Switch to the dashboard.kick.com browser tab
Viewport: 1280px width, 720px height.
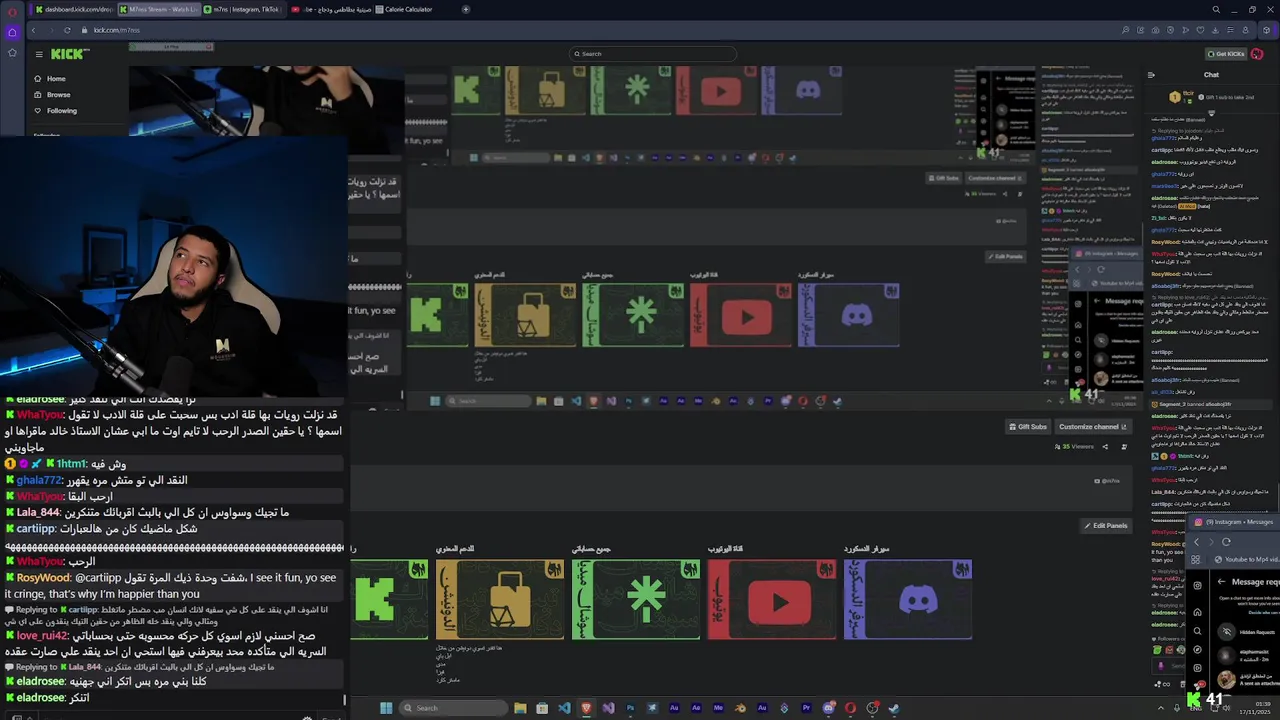click(x=73, y=9)
